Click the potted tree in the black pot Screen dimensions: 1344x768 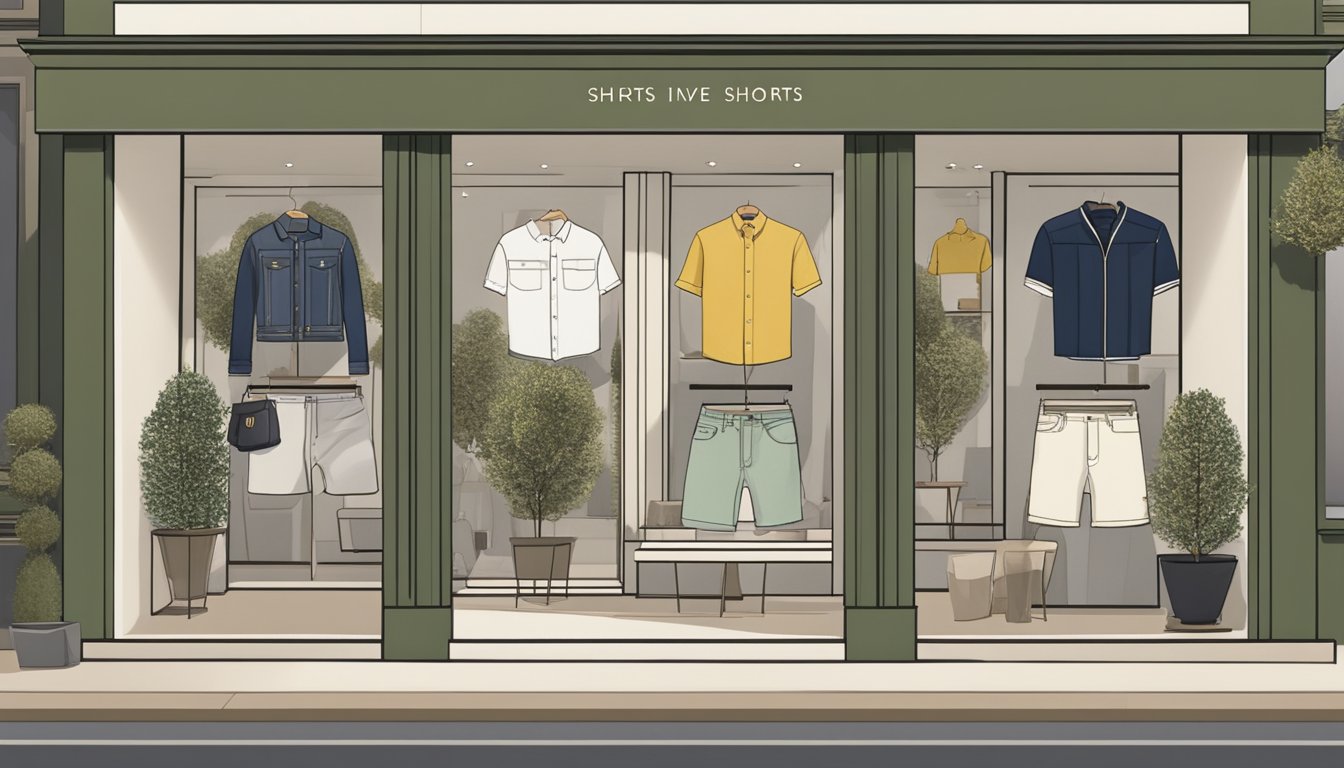coord(1198,507)
